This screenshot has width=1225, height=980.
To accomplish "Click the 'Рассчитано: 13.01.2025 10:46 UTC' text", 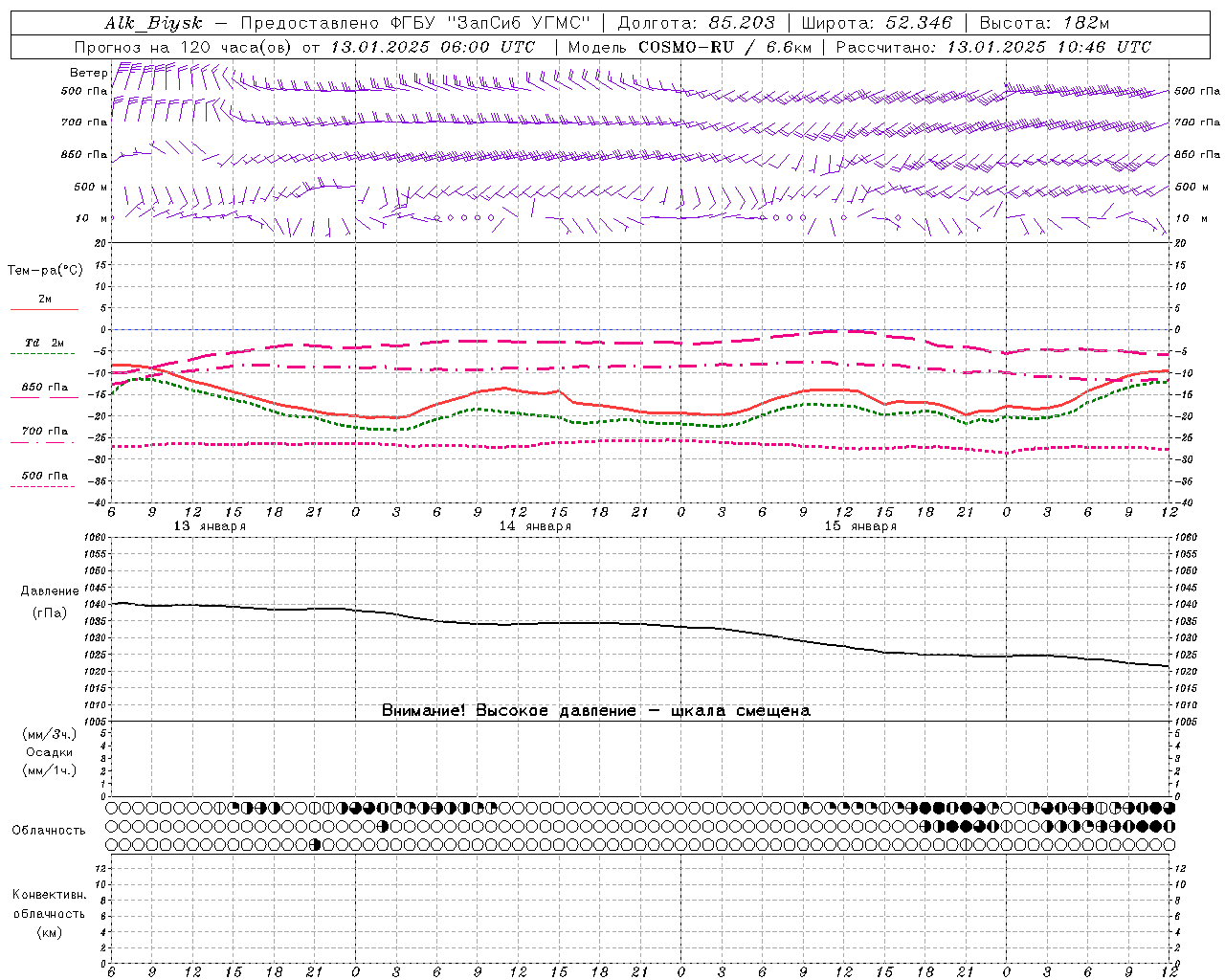I will [x=993, y=47].
